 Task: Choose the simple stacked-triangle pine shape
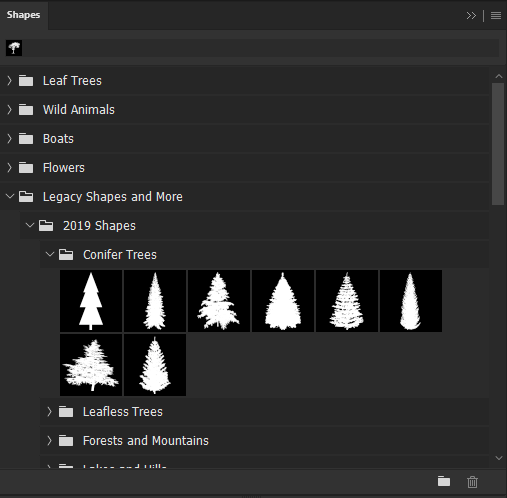point(91,301)
